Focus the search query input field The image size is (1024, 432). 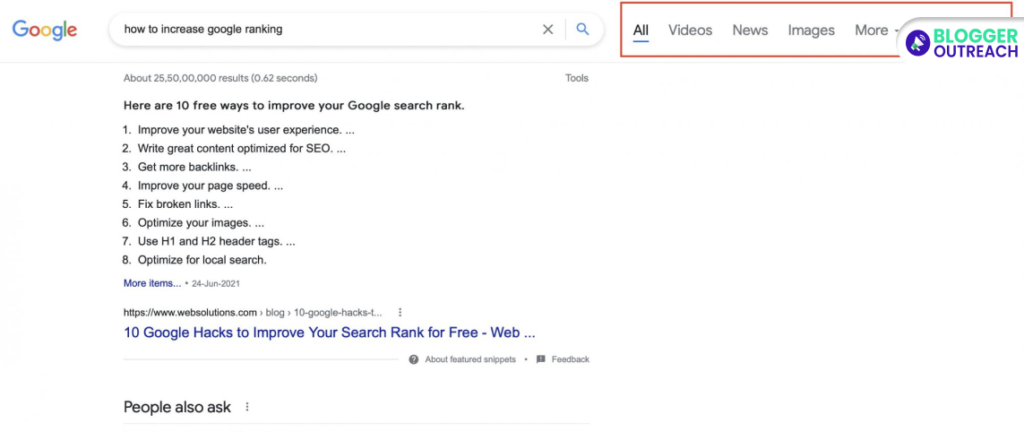pos(320,30)
